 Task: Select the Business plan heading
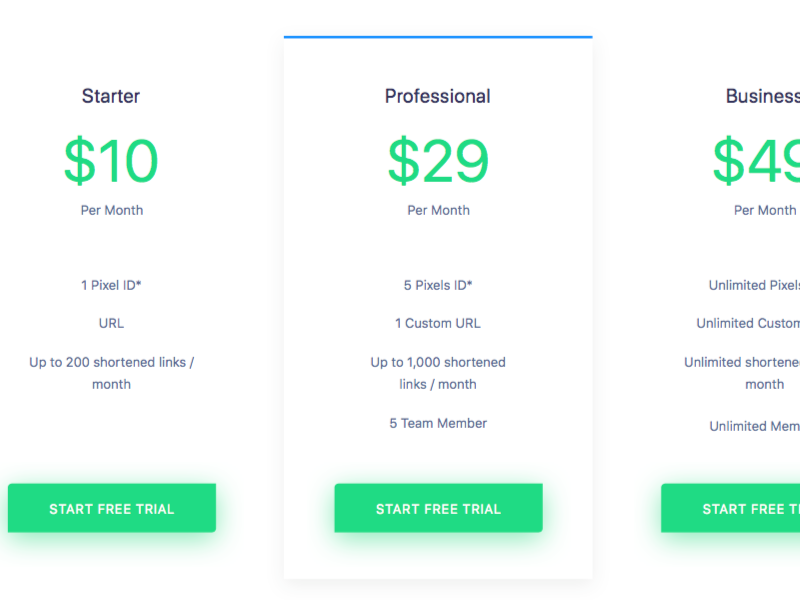[763, 96]
